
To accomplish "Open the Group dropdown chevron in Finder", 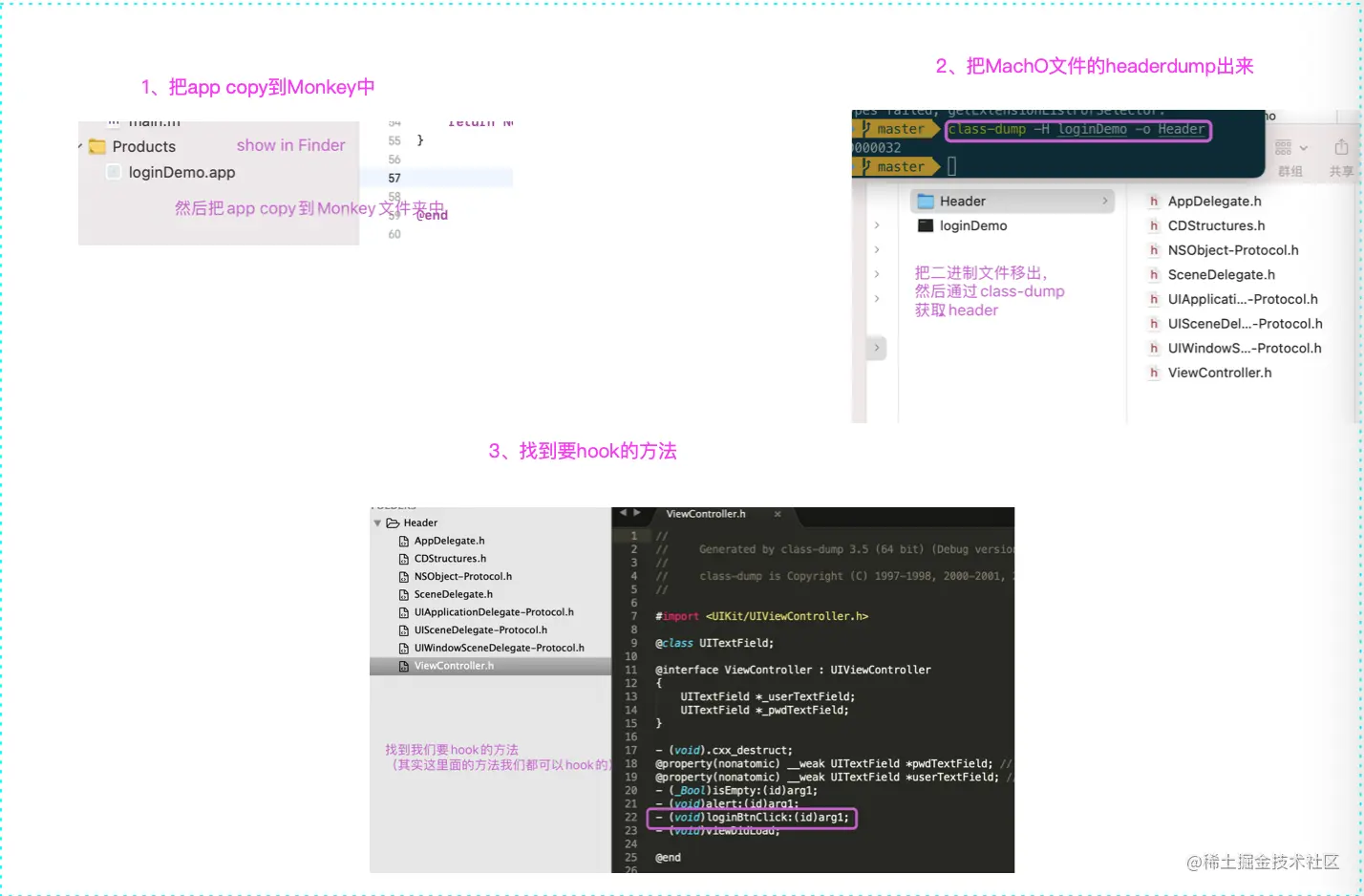I will [x=1304, y=148].
